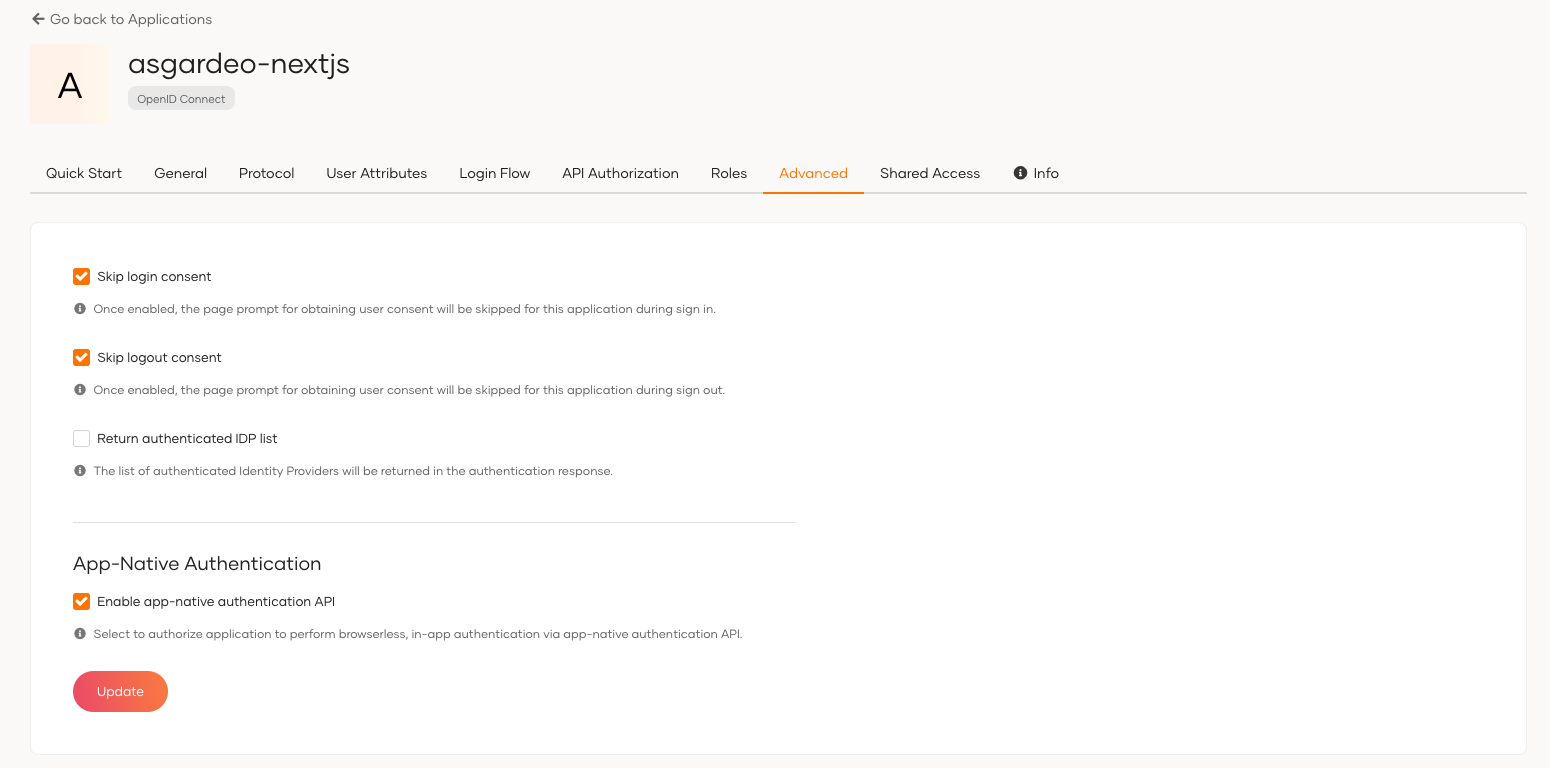Screen dimensions: 1550x768
Task: Click the OpenID Connect badge
Action: (x=181, y=98)
